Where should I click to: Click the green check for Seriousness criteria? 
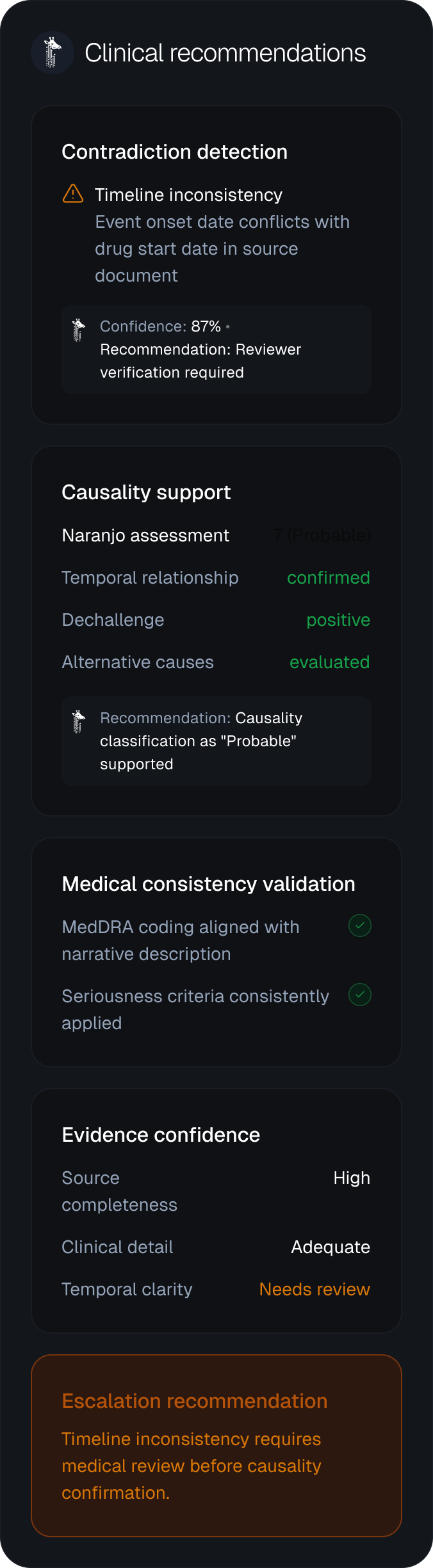coord(360,995)
